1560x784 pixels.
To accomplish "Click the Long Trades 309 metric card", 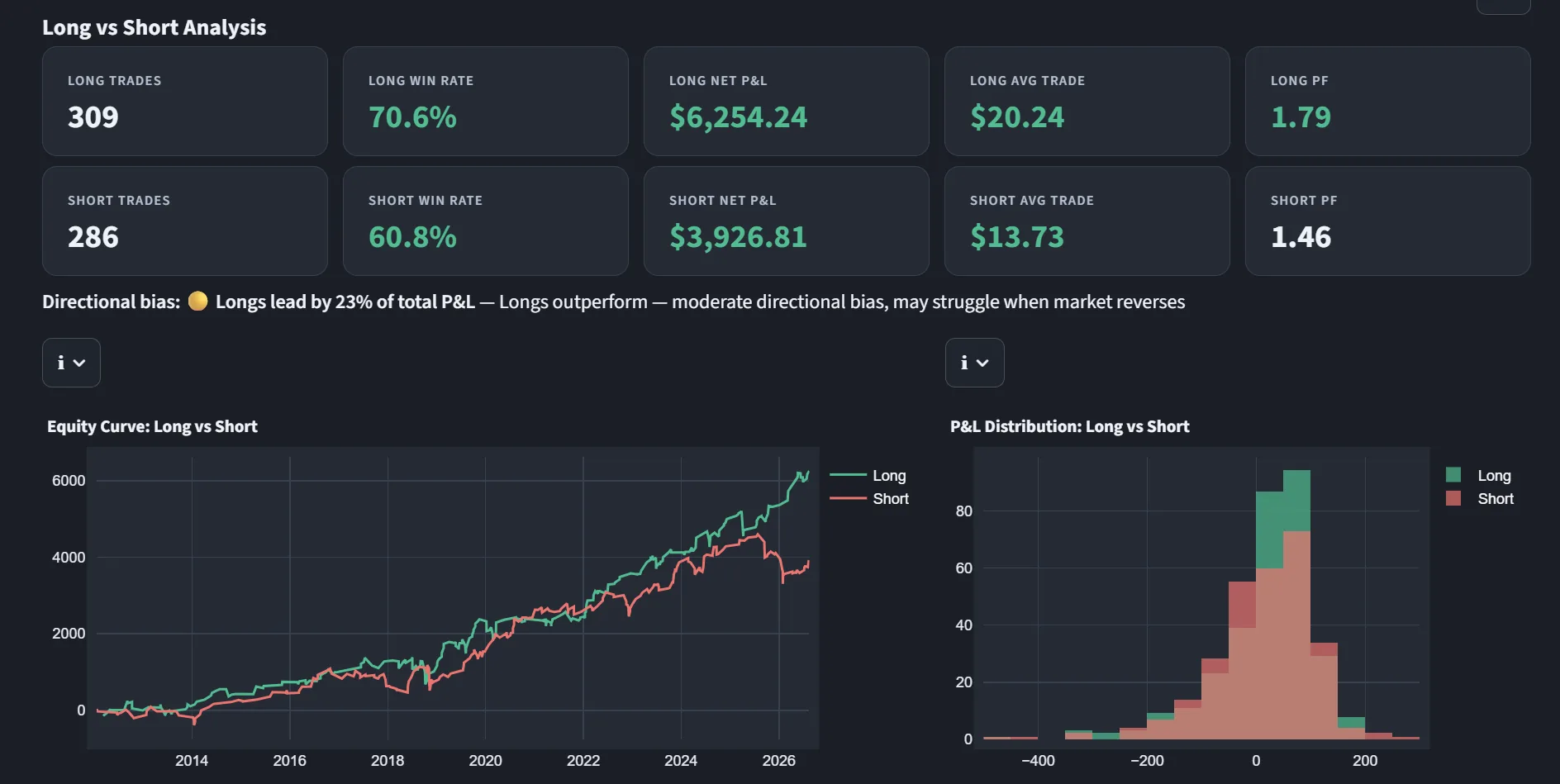I will point(185,102).
